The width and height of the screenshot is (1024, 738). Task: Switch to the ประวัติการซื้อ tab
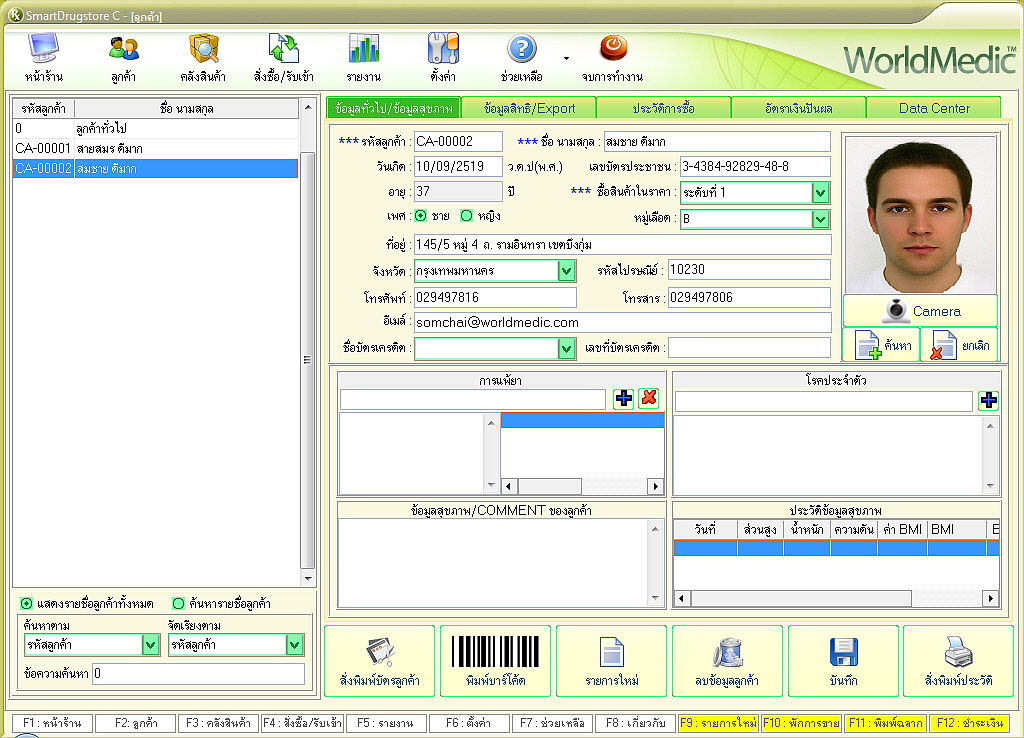(x=663, y=108)
